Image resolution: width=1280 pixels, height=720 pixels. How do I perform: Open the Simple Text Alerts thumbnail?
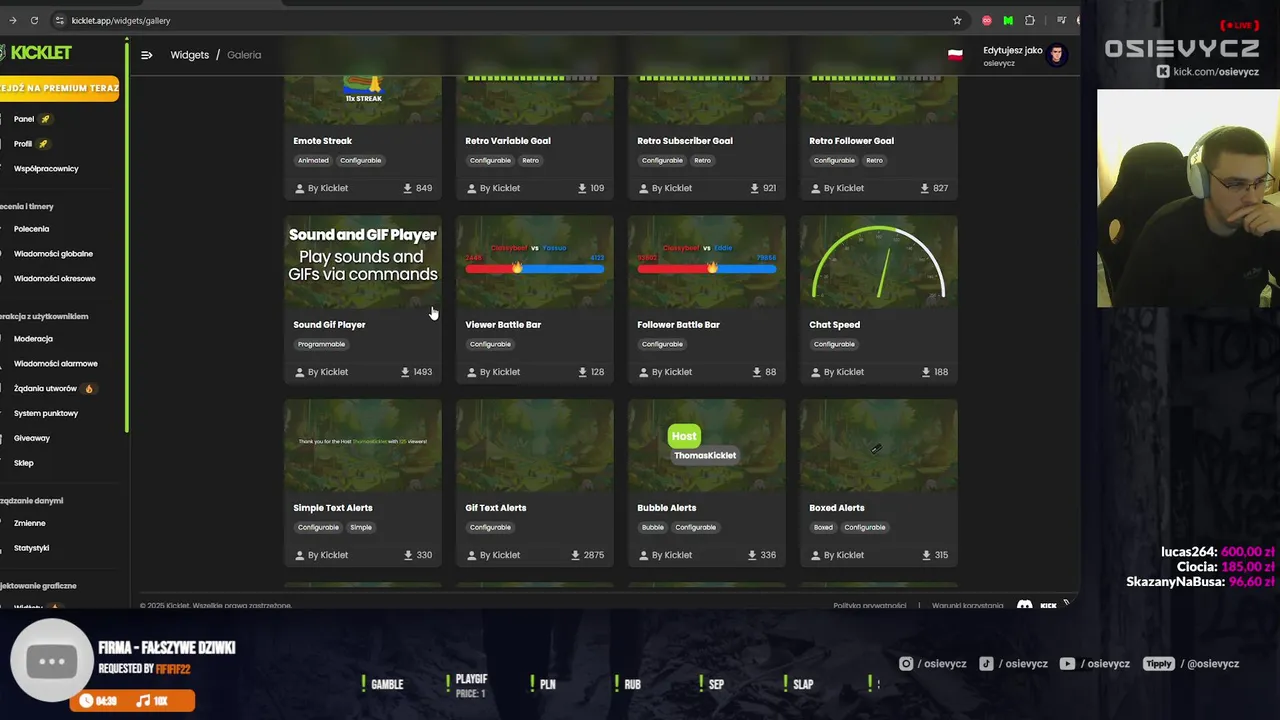point(362,445)
